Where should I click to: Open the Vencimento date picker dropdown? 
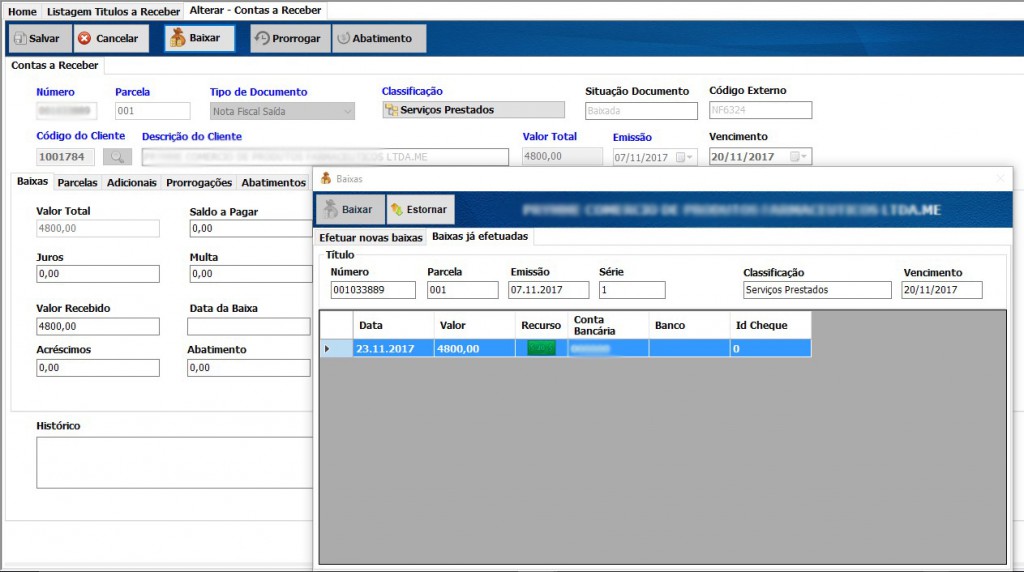[x=799, y=157]
